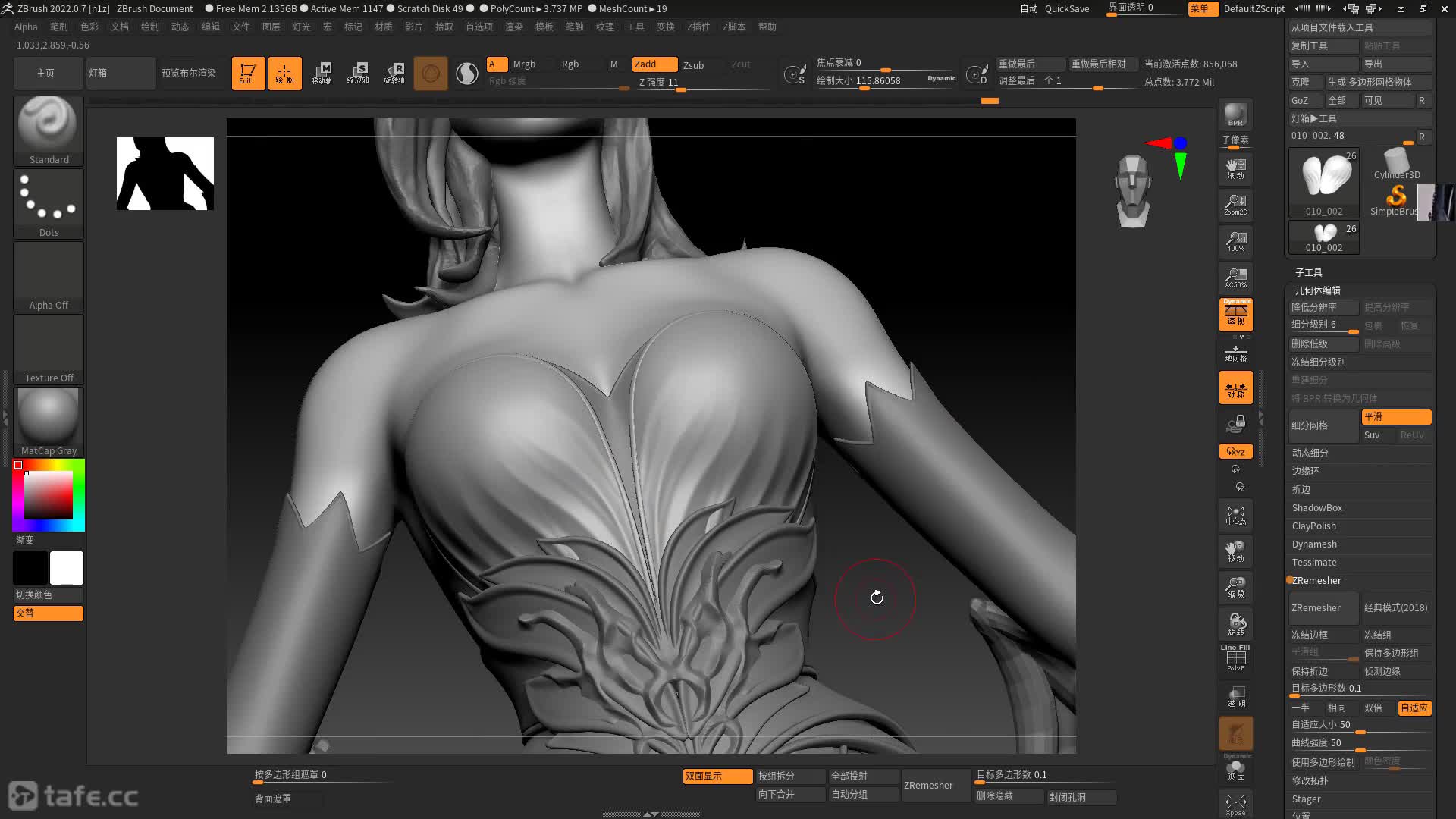1456x819 pixels.
Task: Click the BPR render icon
Action: [1235, 115]
